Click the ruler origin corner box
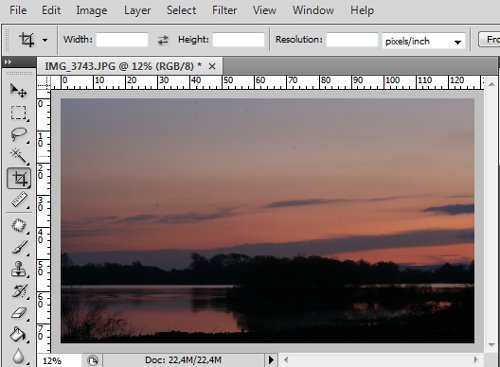Viewport: 500px width, 367px height. pyautogui.click(x=44, y=83)
